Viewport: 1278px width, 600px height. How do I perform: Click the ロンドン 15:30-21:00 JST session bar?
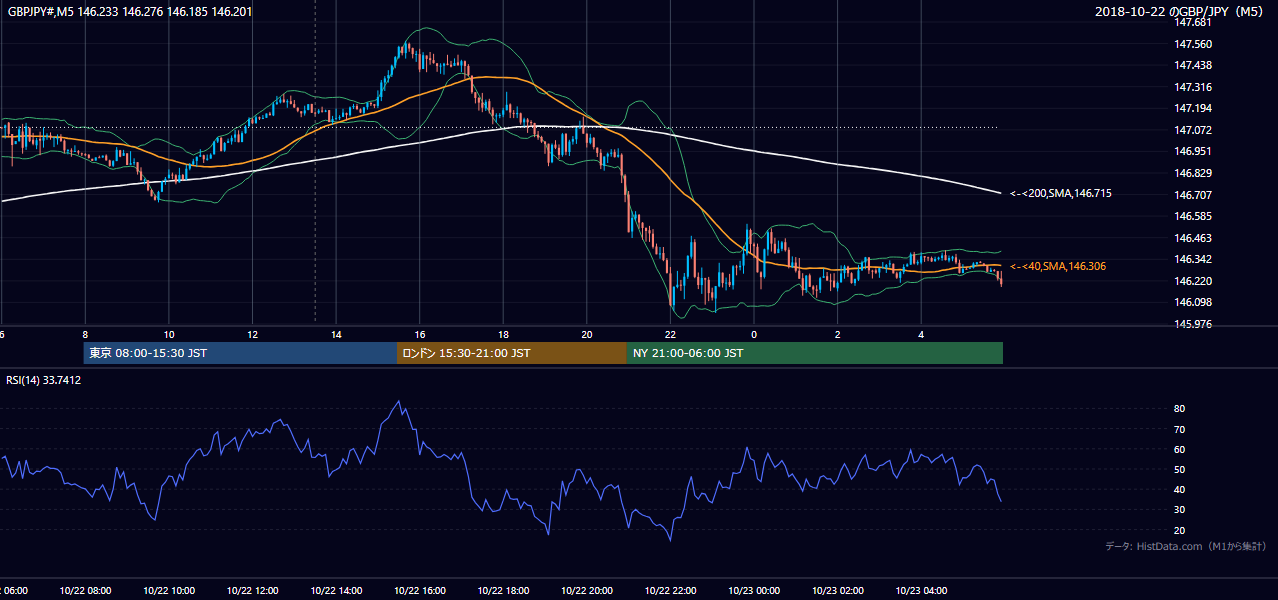point(512,353)
